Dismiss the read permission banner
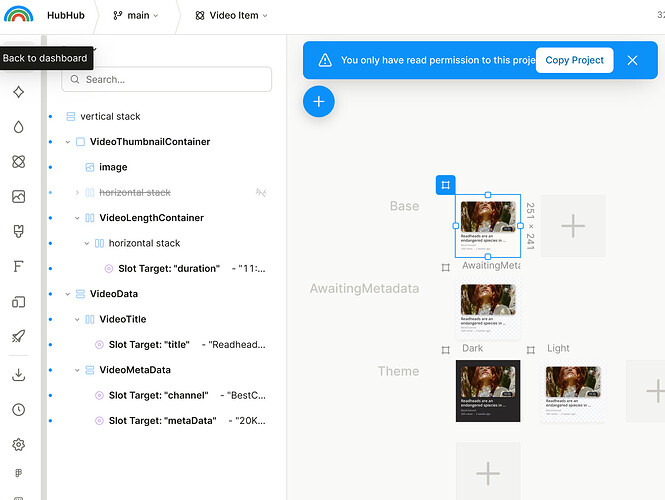This screenshot has height=500, width=665. pos(632,60)
